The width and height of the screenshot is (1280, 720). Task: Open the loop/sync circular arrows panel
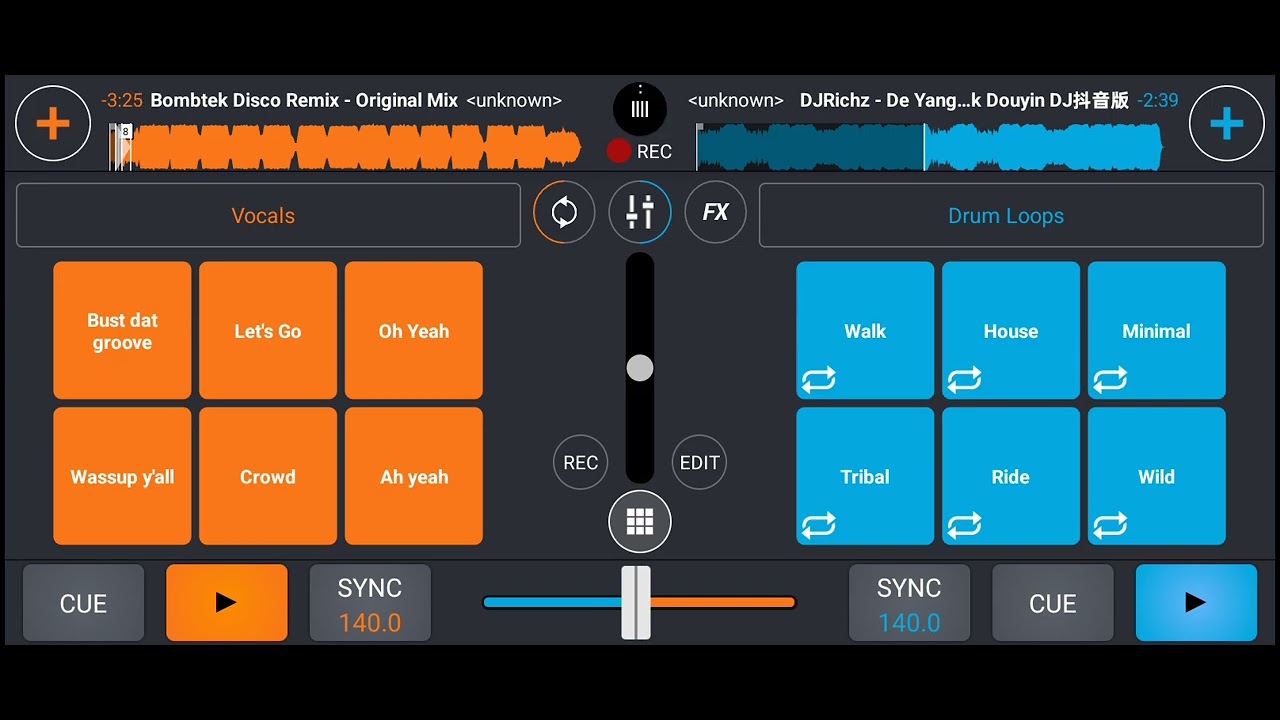coord(564,212)
